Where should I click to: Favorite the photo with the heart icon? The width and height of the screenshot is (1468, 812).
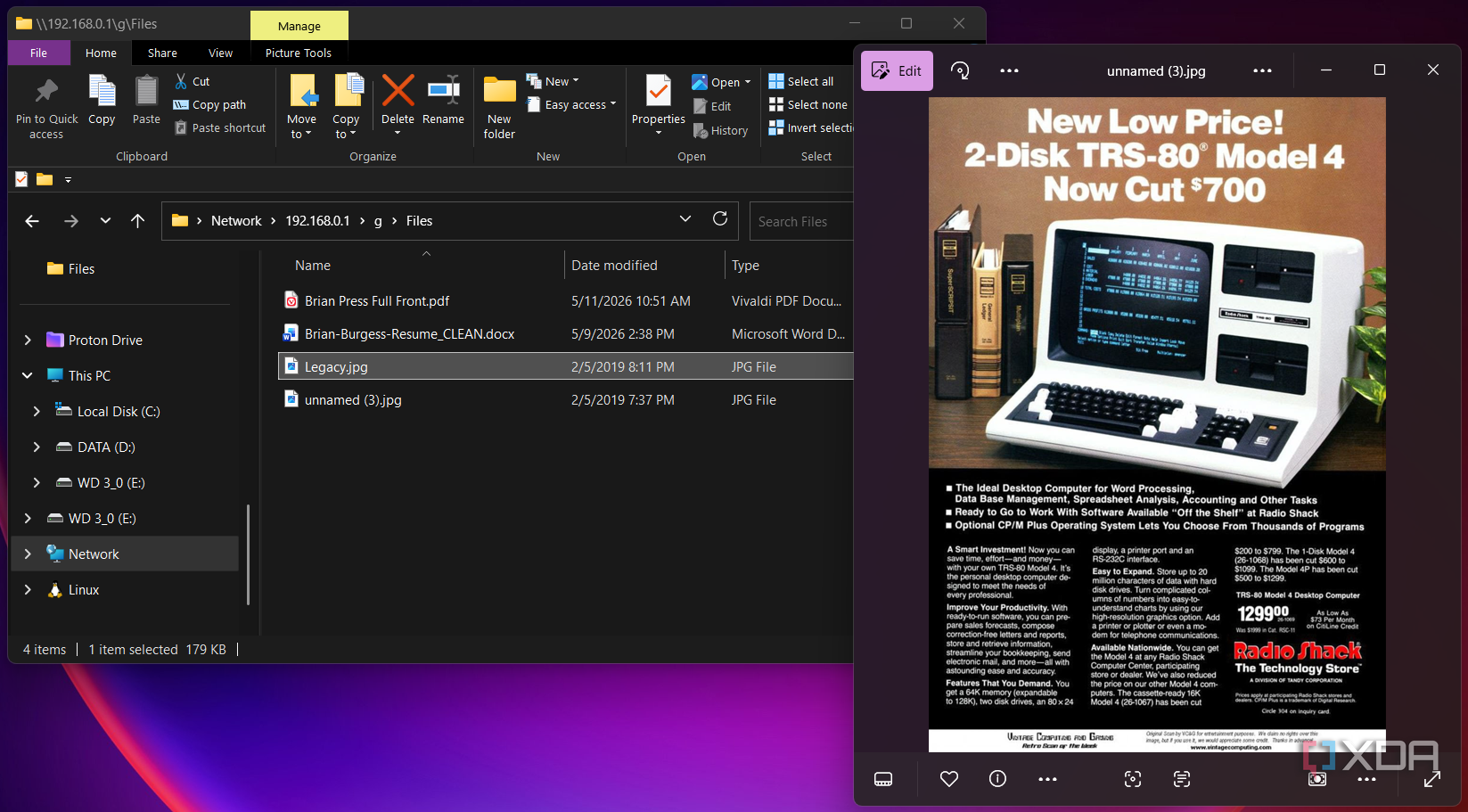coord(949,779)
